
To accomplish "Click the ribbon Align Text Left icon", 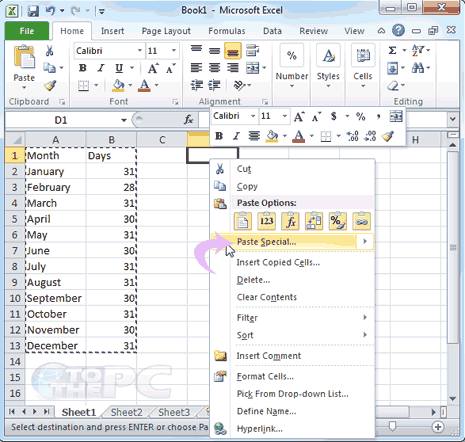I will pos(196,68).
